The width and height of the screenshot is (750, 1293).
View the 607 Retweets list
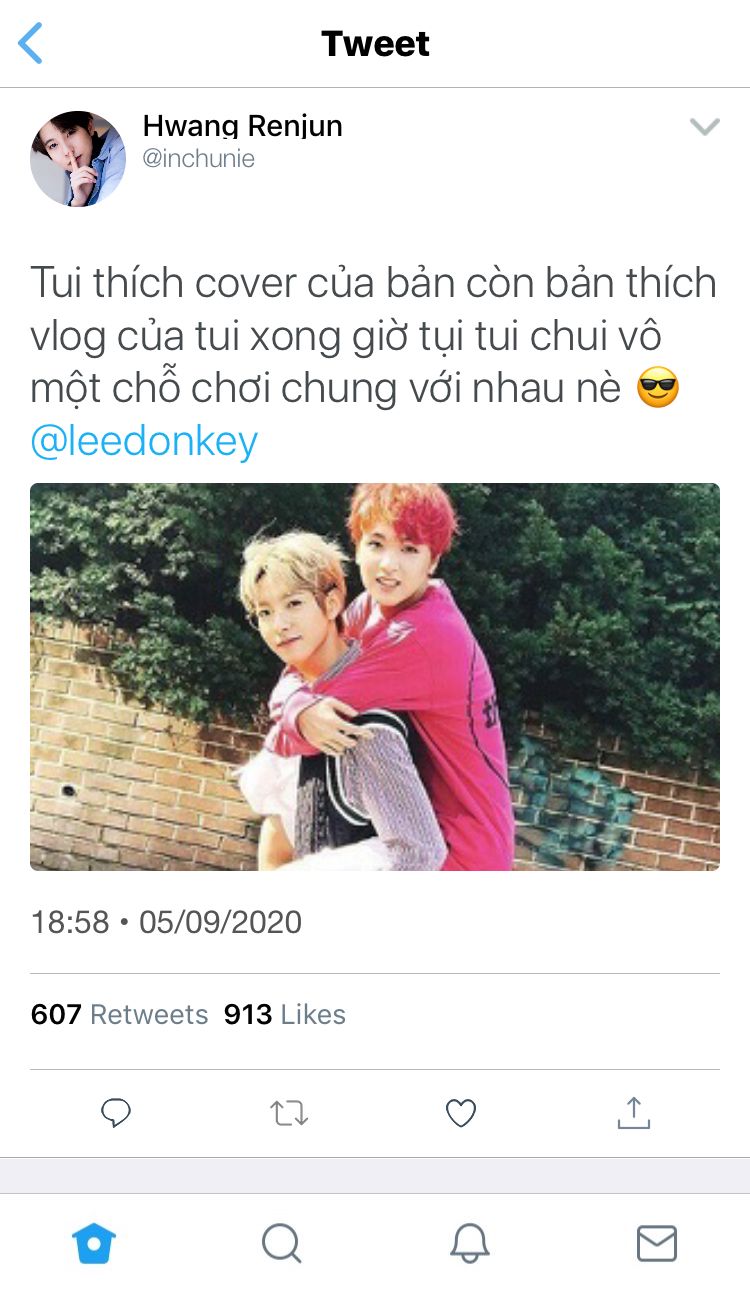click(119, 1014)
